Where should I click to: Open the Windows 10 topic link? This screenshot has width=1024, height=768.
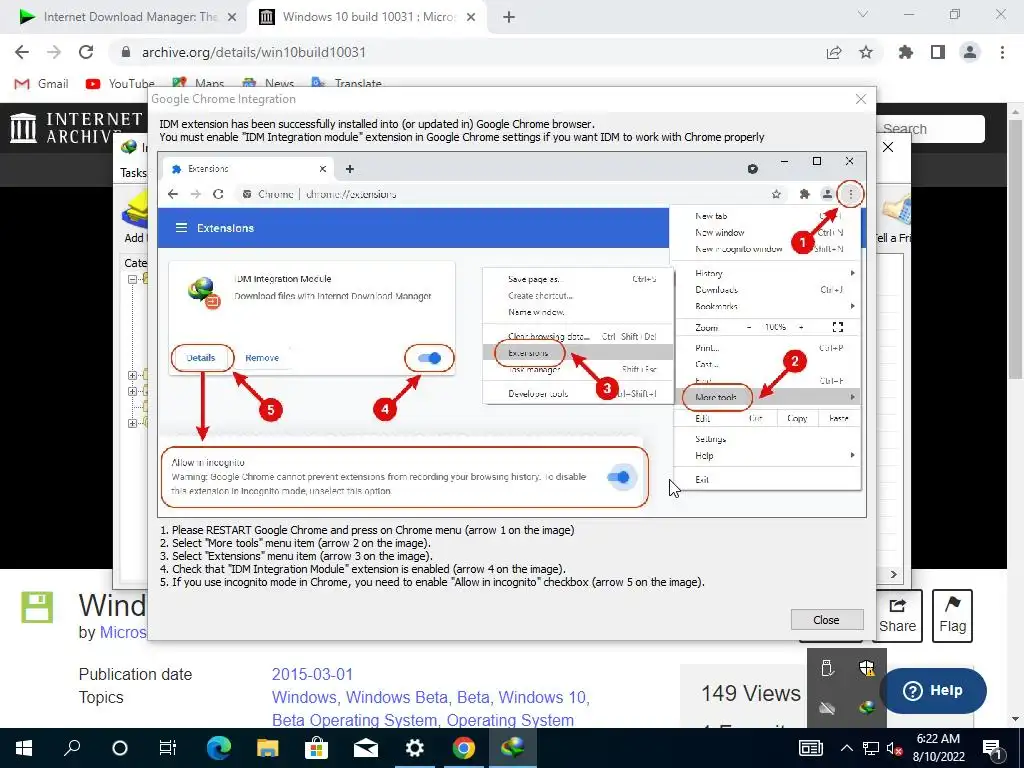point(542,697)
